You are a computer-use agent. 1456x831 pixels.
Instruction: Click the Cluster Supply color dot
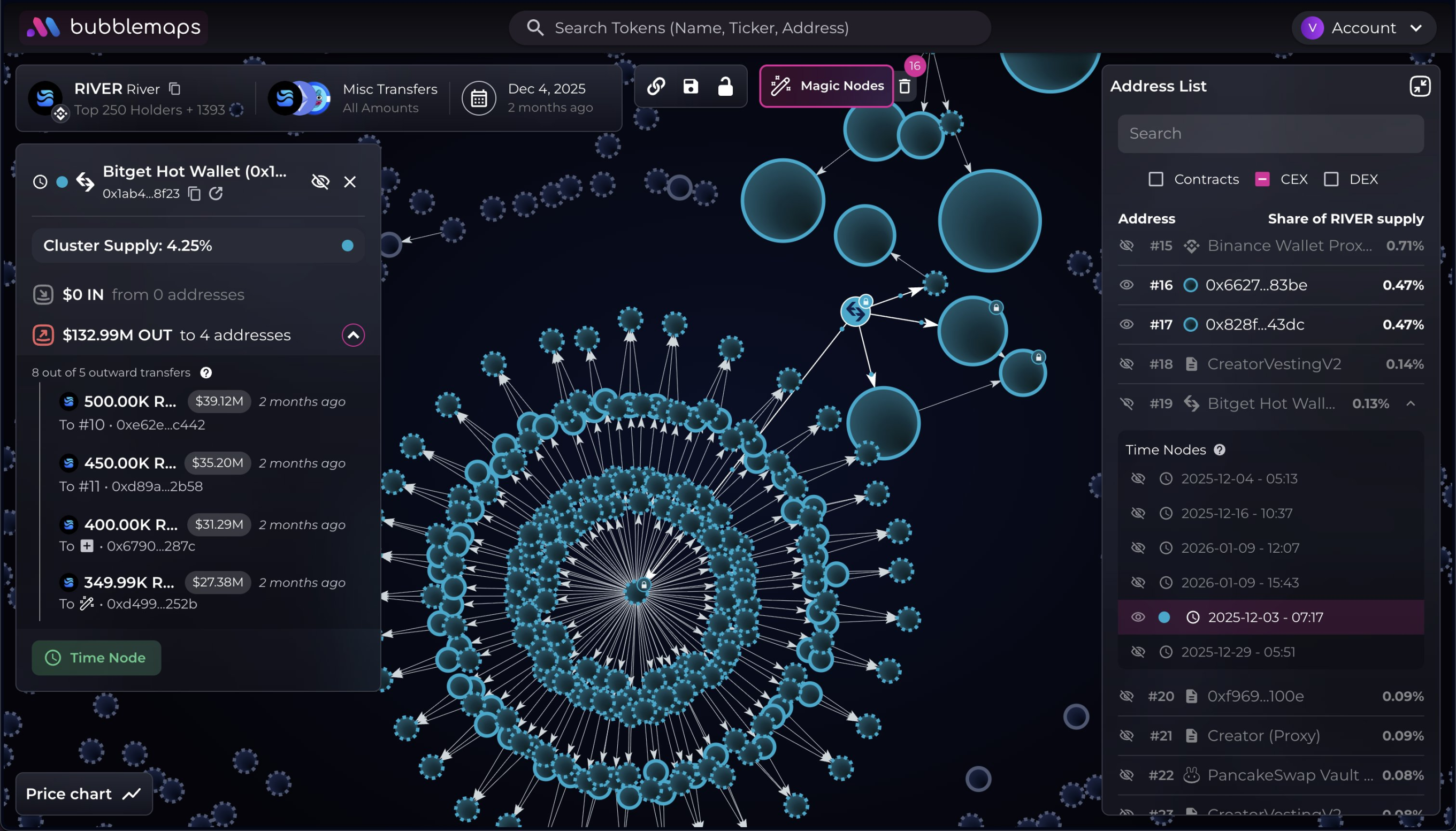coord(348,246)
